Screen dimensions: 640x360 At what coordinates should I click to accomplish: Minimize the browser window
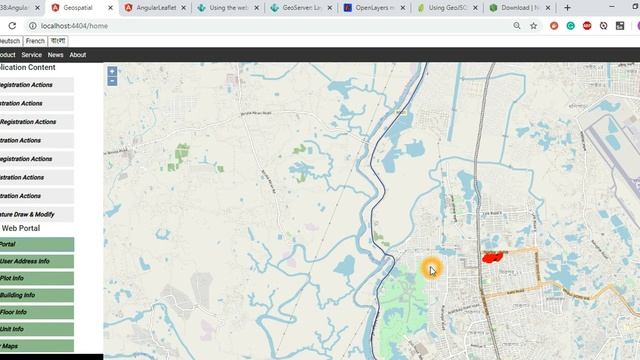[611, 7]
